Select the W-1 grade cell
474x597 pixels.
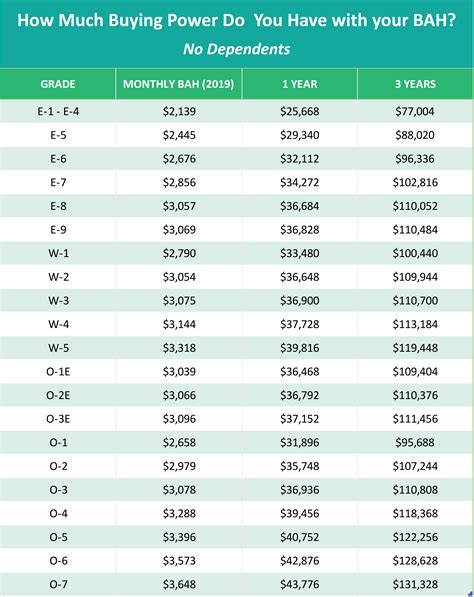[58, 253]
